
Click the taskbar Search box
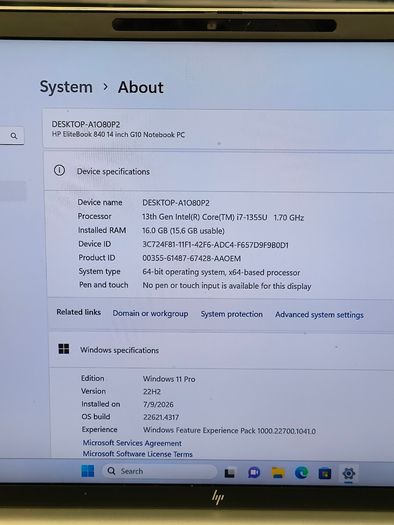pos(160,471)
